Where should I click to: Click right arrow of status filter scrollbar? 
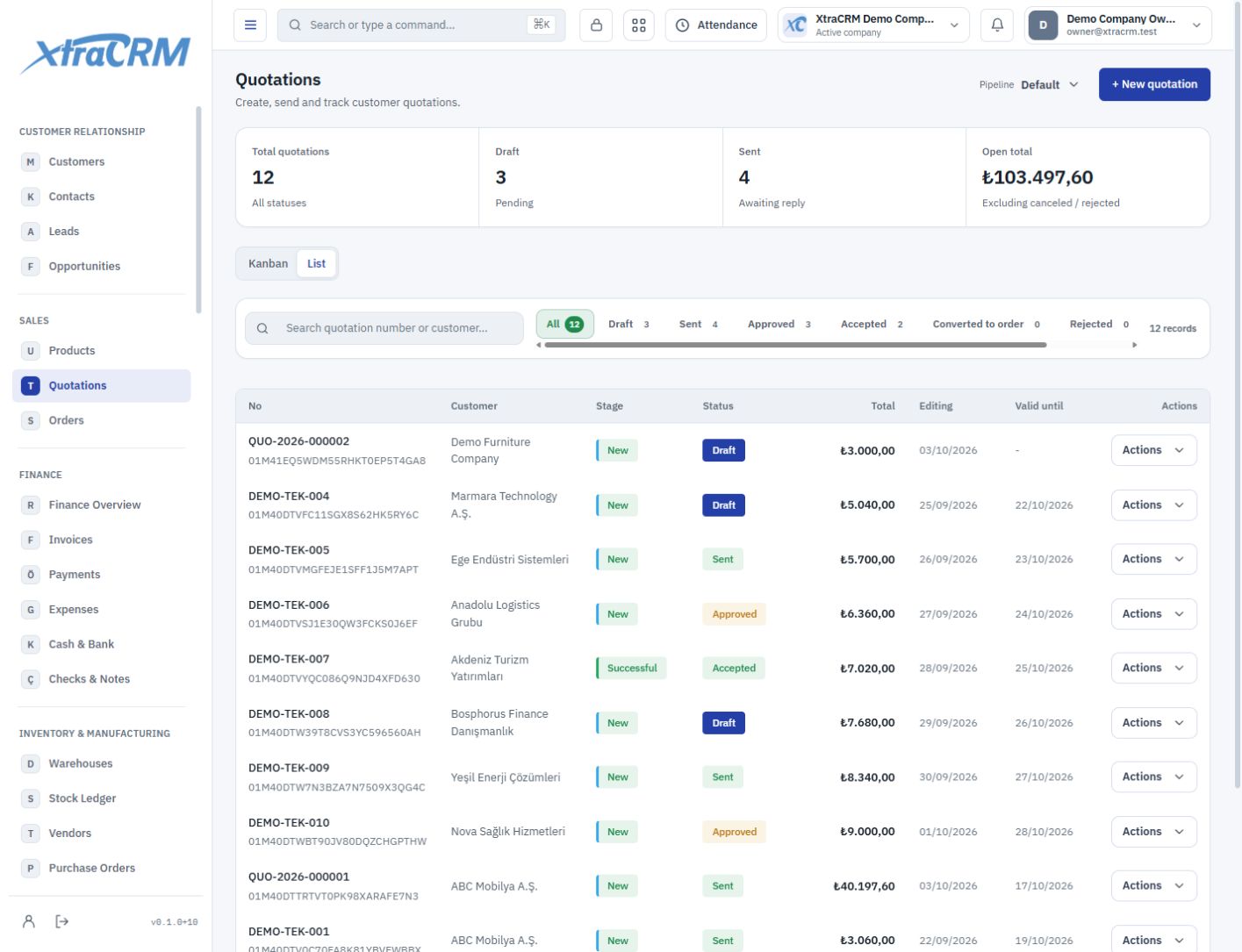(1134, 345)
